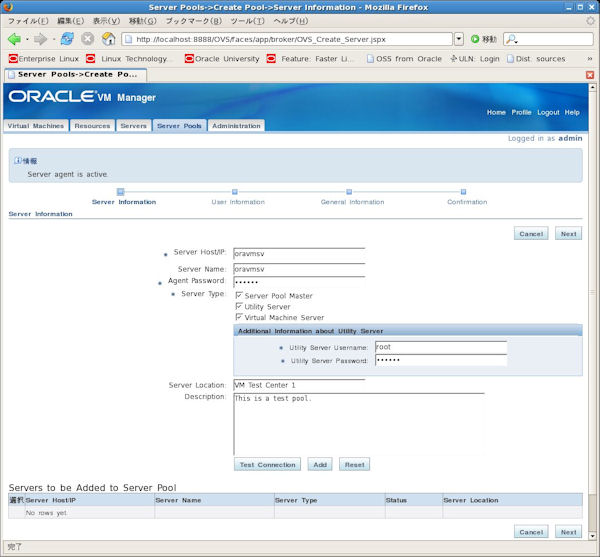Click the bottom Cancel button

click(531, 532)
